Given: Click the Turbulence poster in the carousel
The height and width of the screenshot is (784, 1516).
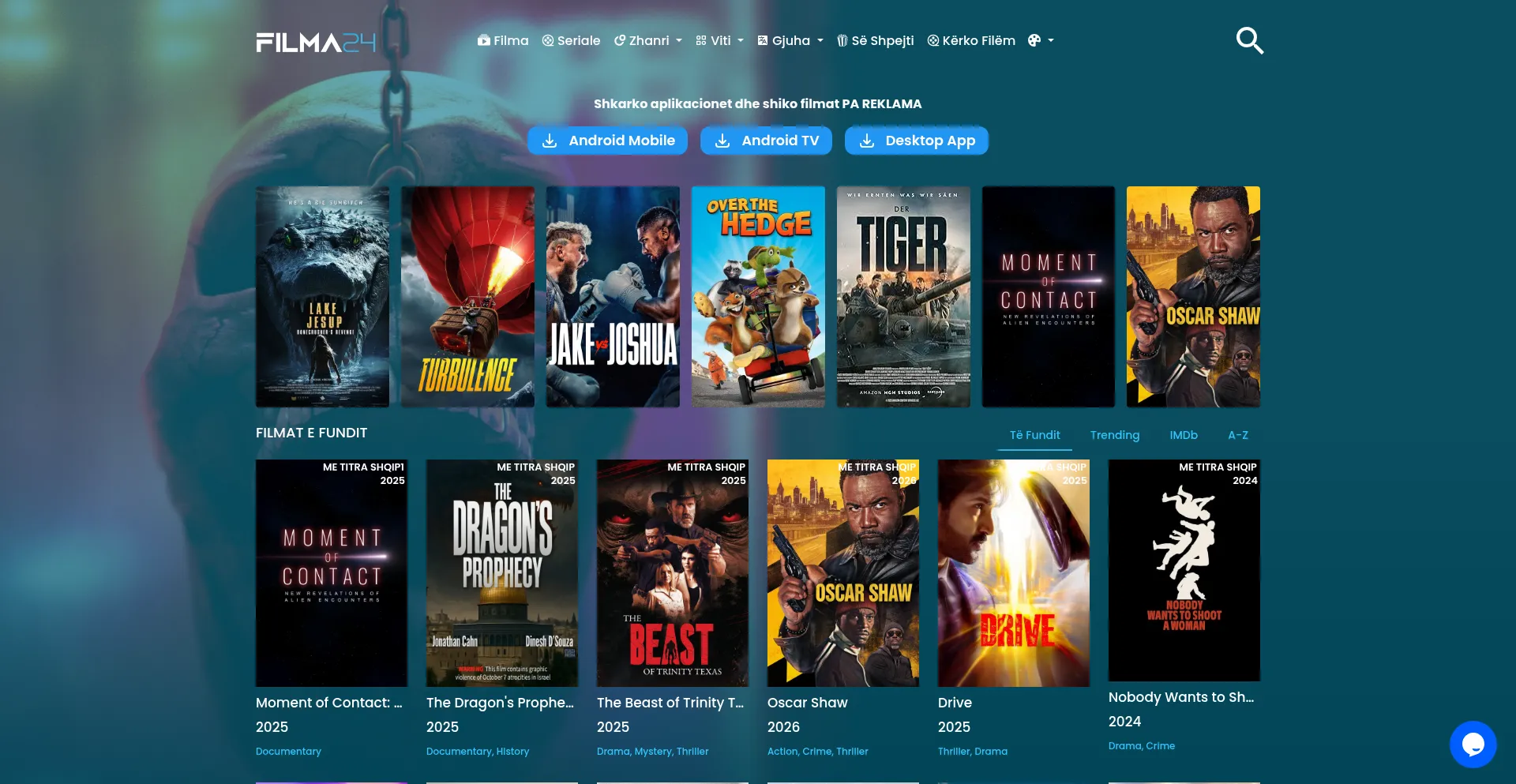Looking at the screenshot, I should pyautogui.click(x=467, y=296).
